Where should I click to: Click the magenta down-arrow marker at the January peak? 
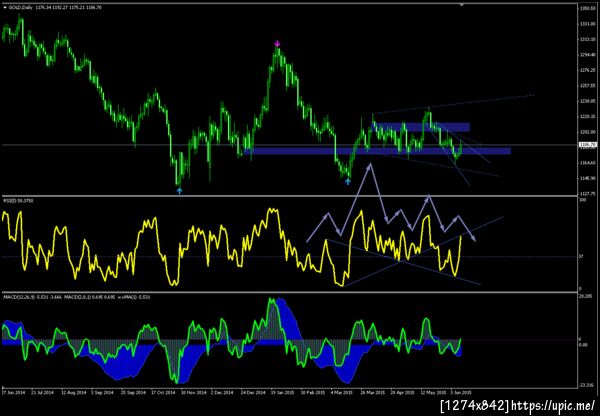pos(277,43)
